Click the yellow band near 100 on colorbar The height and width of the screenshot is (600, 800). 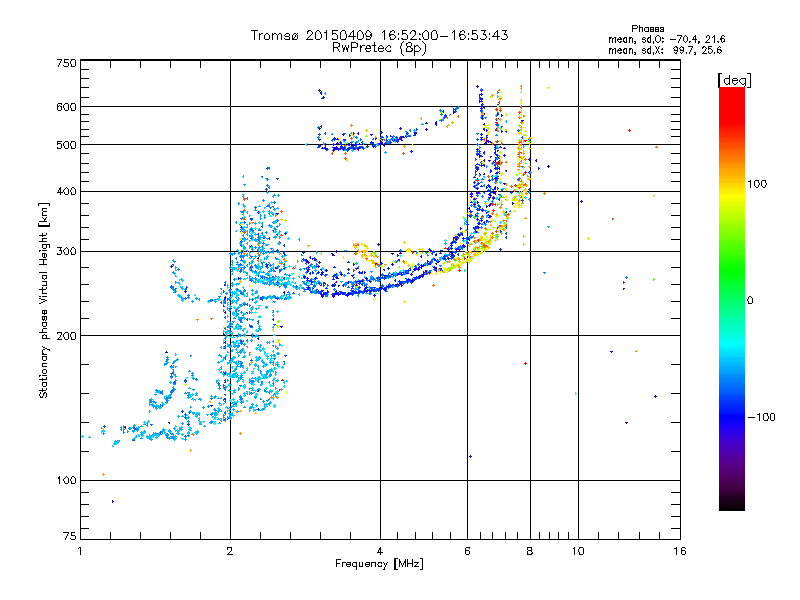coord(732,191)
